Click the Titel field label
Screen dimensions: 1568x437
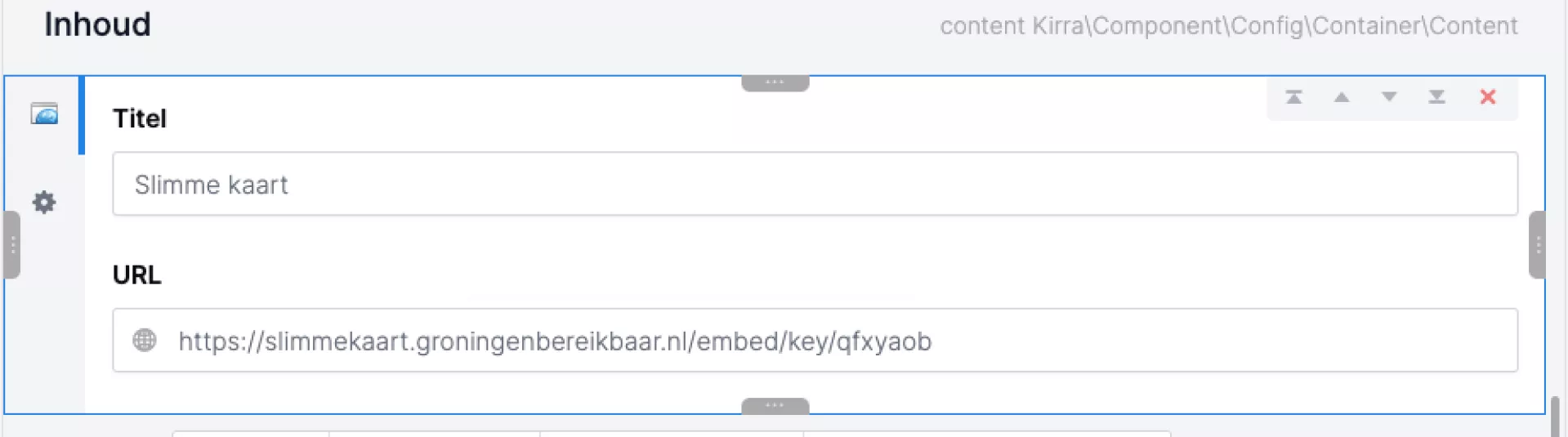140,118
